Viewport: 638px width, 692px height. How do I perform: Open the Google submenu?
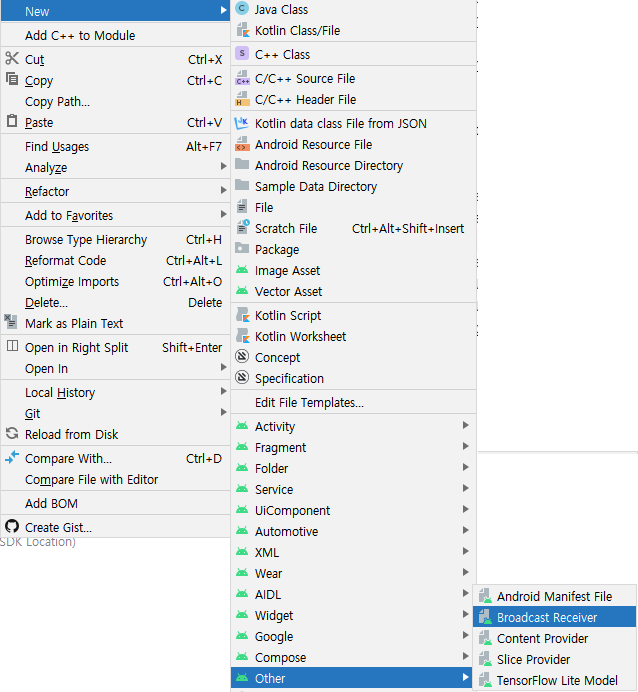(x=353, y=636)
